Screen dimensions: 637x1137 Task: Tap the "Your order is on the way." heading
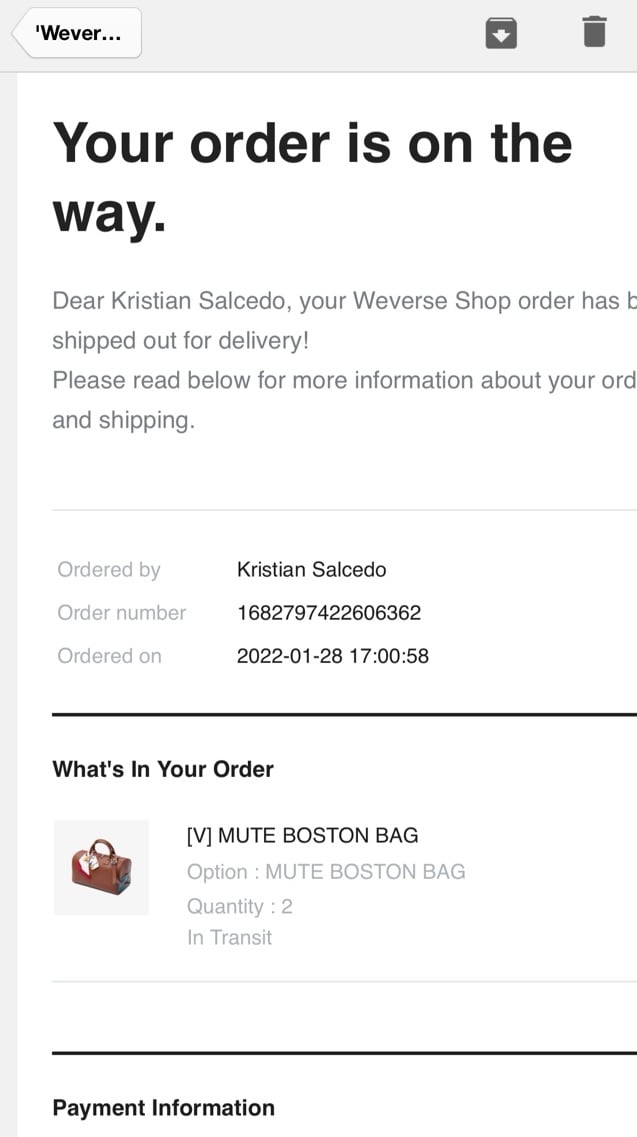pos(312,177)
